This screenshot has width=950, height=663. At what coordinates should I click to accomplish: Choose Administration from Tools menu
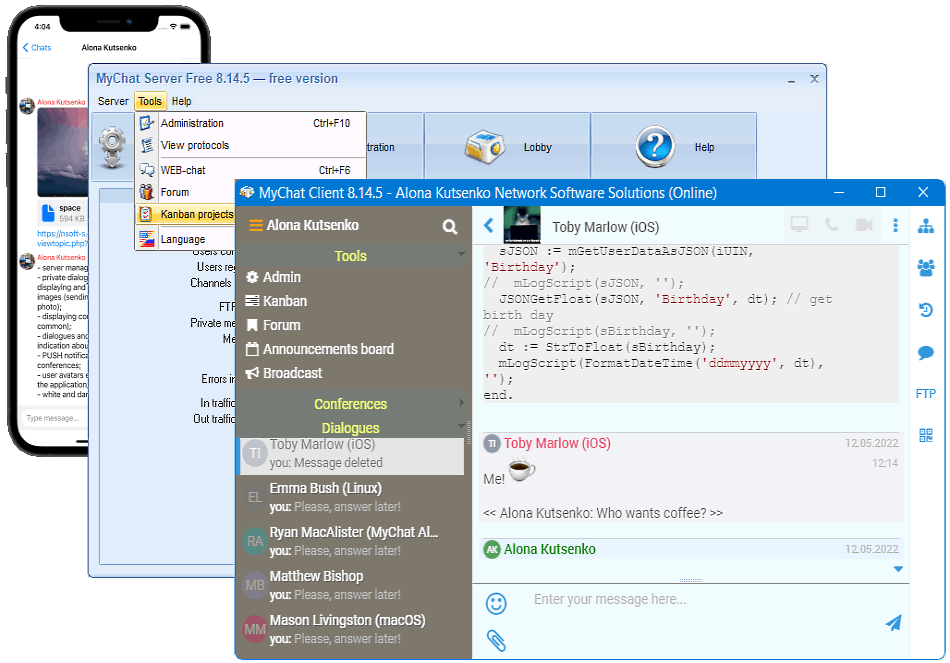[x=251, y=123]
